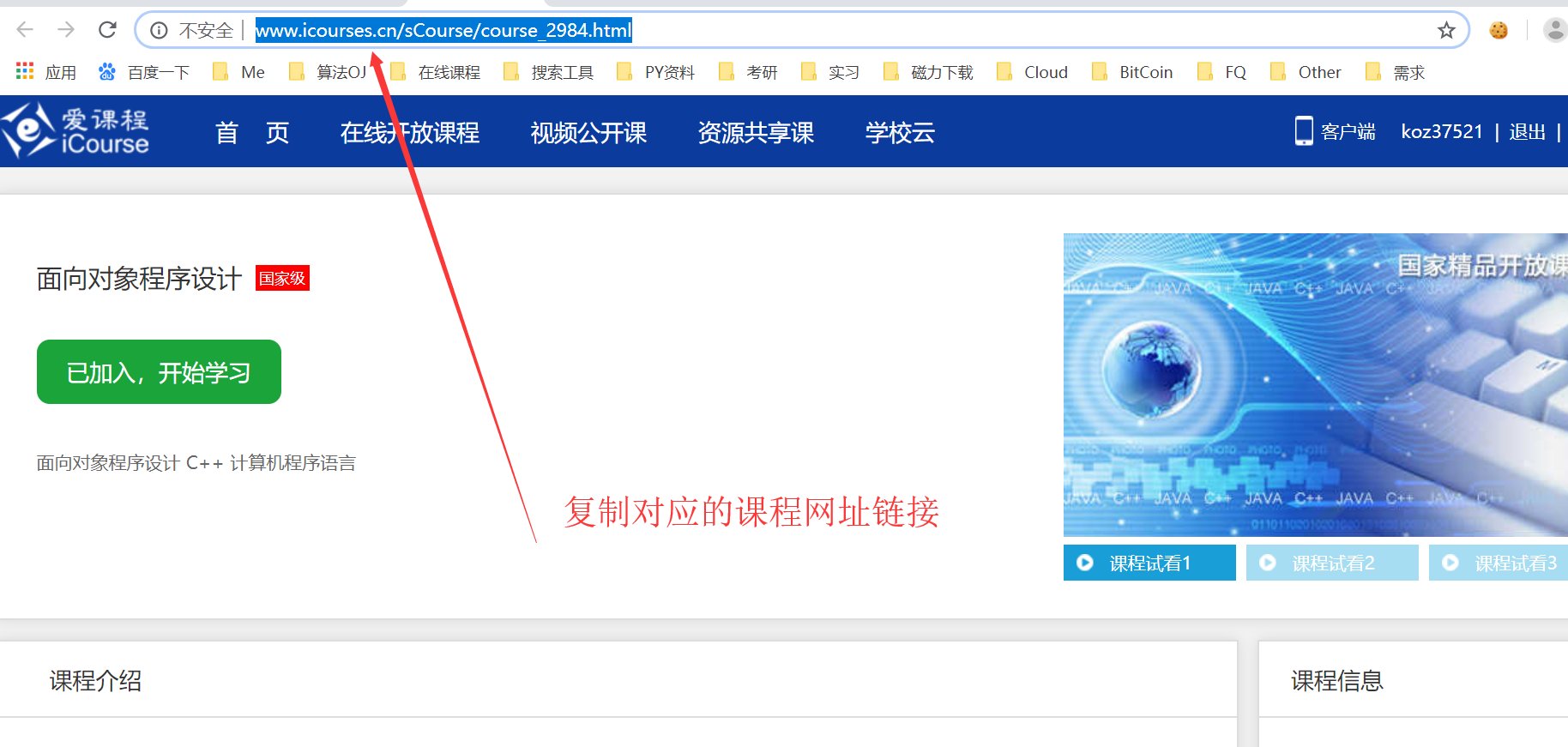Open the 算法OJ bookmark folder

[329, 72]
